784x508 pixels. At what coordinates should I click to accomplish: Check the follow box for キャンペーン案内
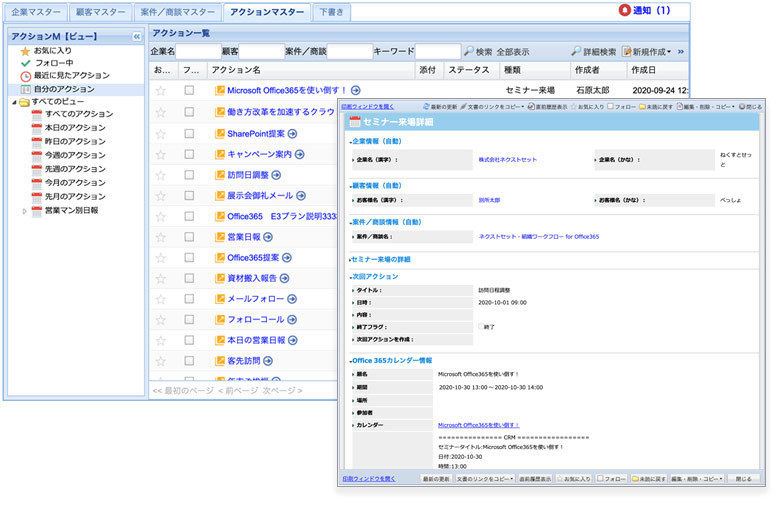[189, 154]
